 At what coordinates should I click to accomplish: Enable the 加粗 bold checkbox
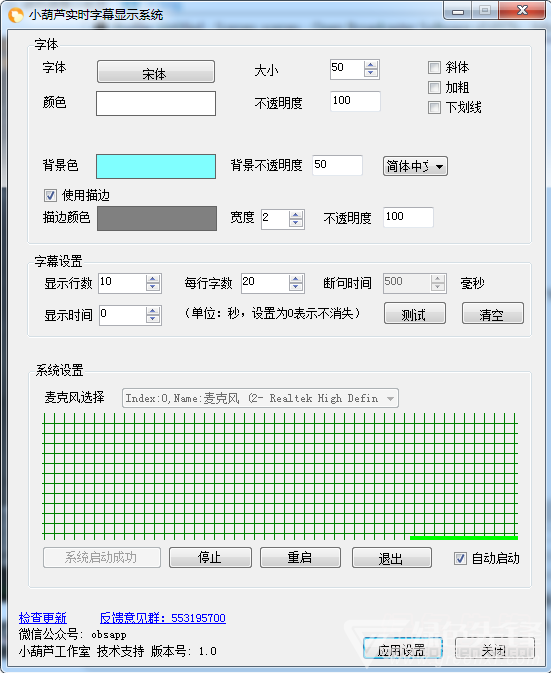pos(434,88)
